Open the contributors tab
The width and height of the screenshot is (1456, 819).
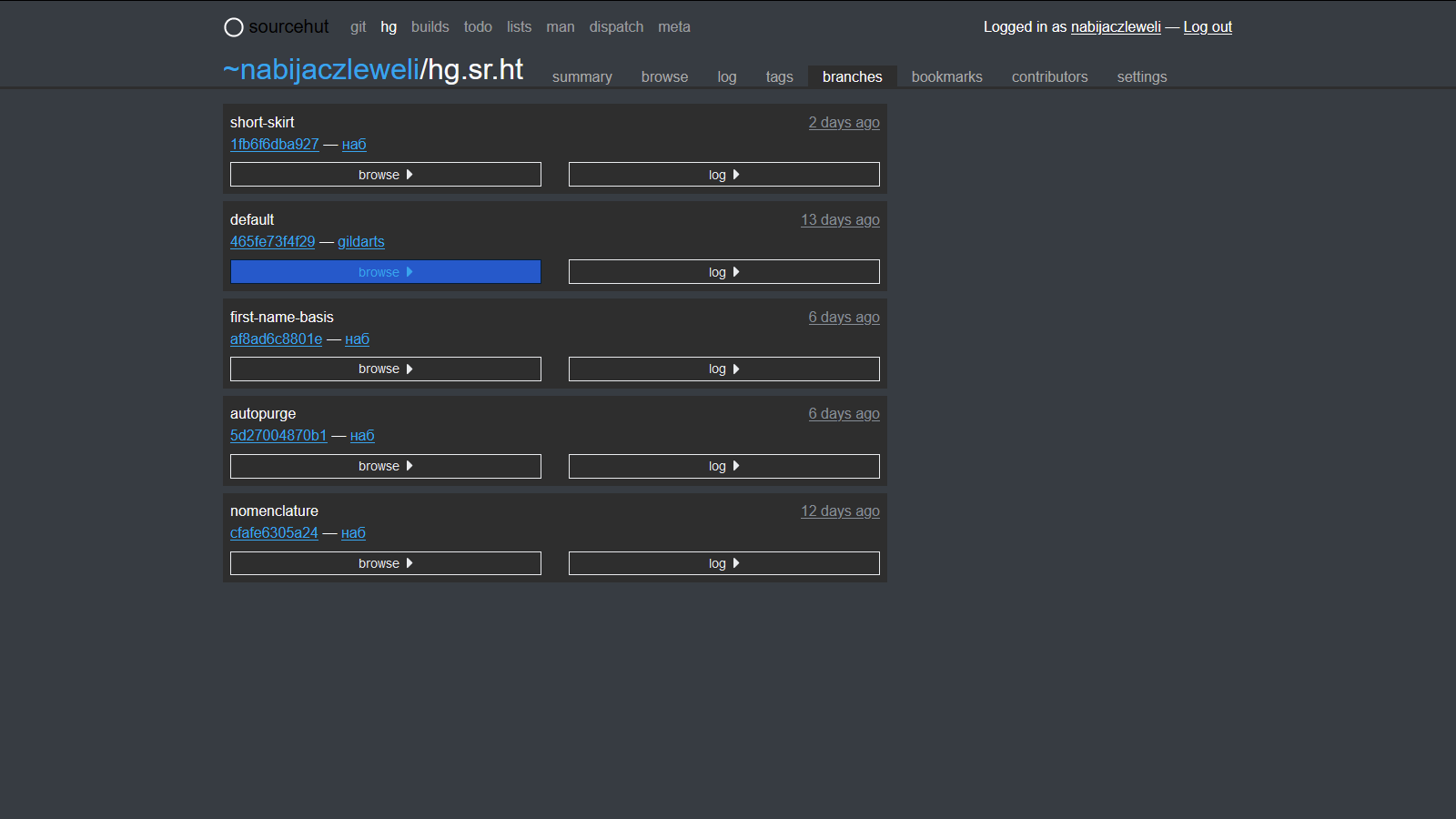pyautogui.click(x=1049, y=77)
